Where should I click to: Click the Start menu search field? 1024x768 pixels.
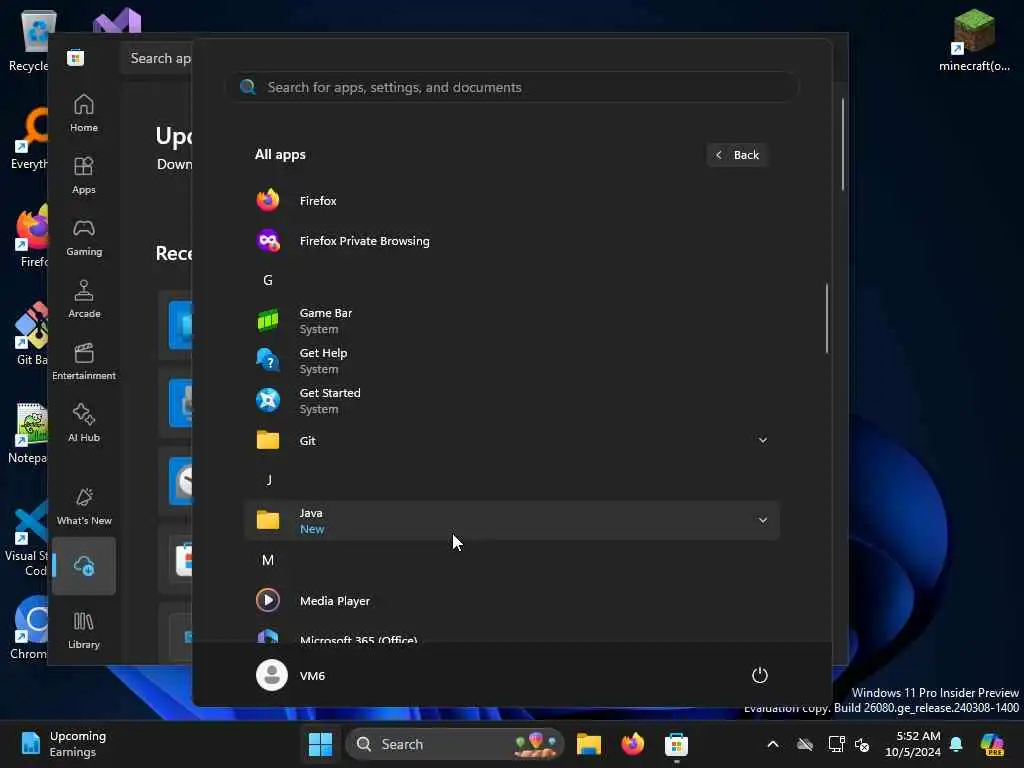tap(512, 87)
